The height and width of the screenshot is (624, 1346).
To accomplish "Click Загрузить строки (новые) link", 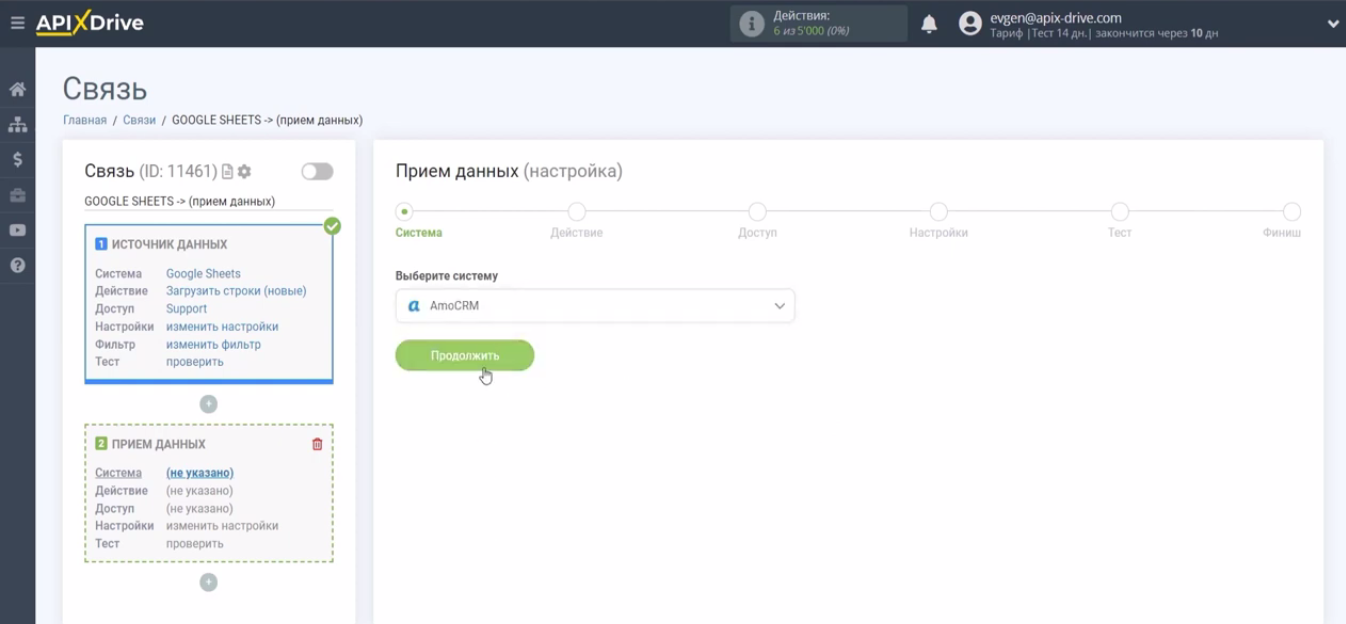I will (236, 291).
